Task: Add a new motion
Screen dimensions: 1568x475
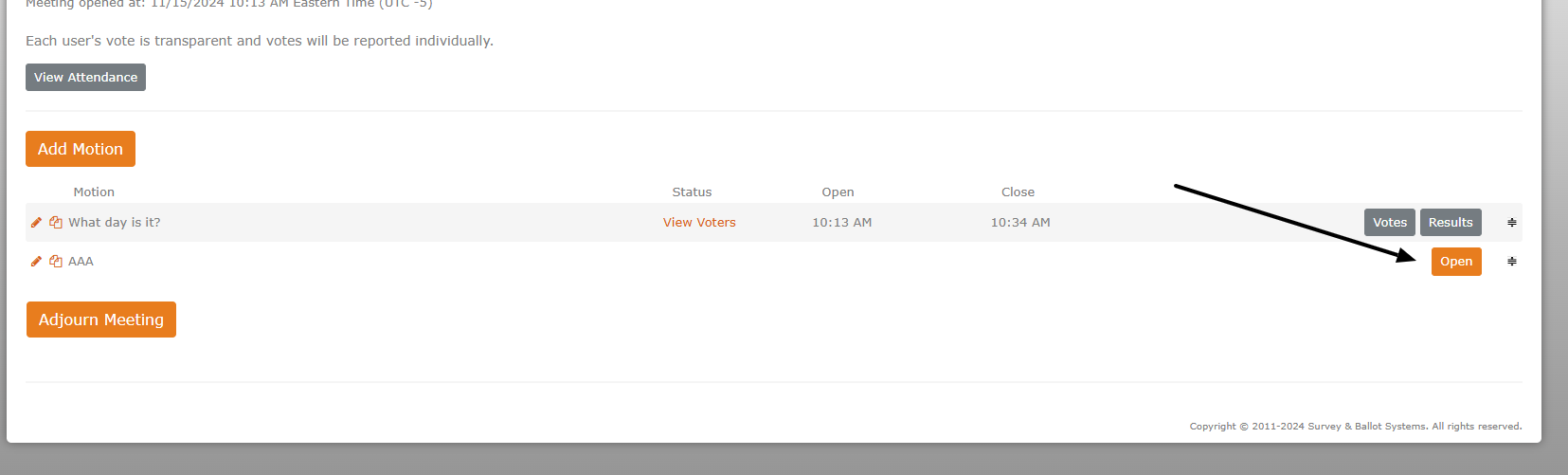Action: (x=81, y=149)
